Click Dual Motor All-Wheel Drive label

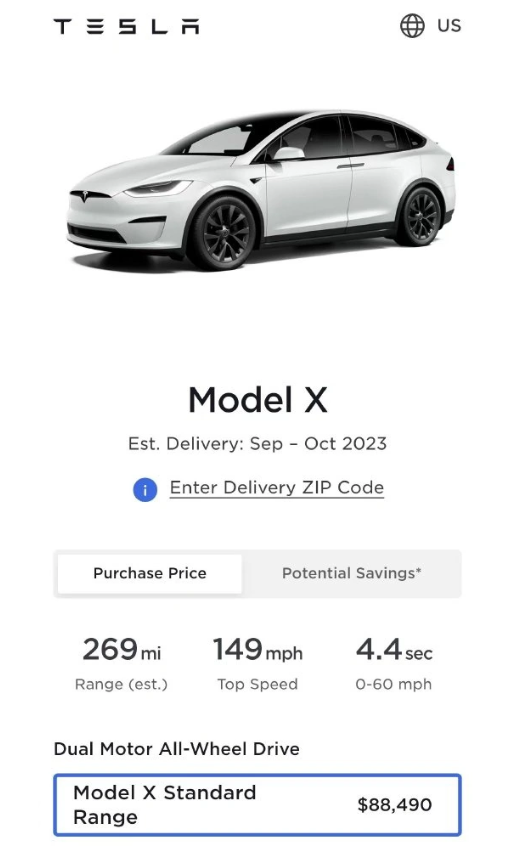[x=177, y=749]
